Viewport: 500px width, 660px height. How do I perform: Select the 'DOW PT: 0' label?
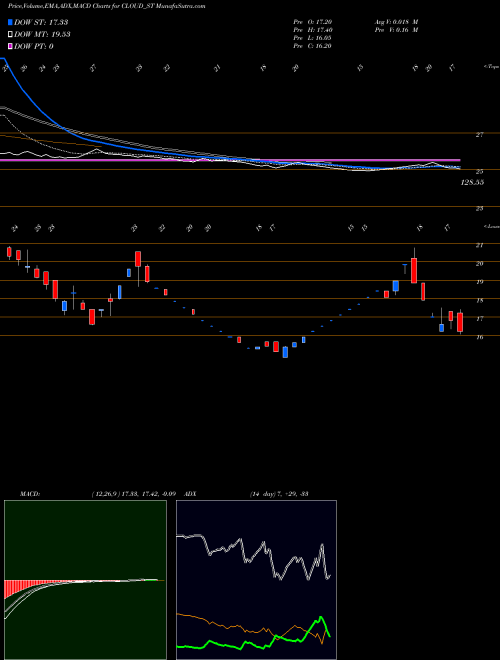(x=34, y=46)
